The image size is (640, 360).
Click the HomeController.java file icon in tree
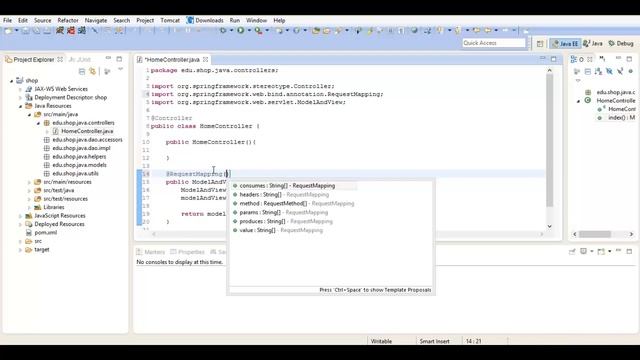tap(56, 131)
